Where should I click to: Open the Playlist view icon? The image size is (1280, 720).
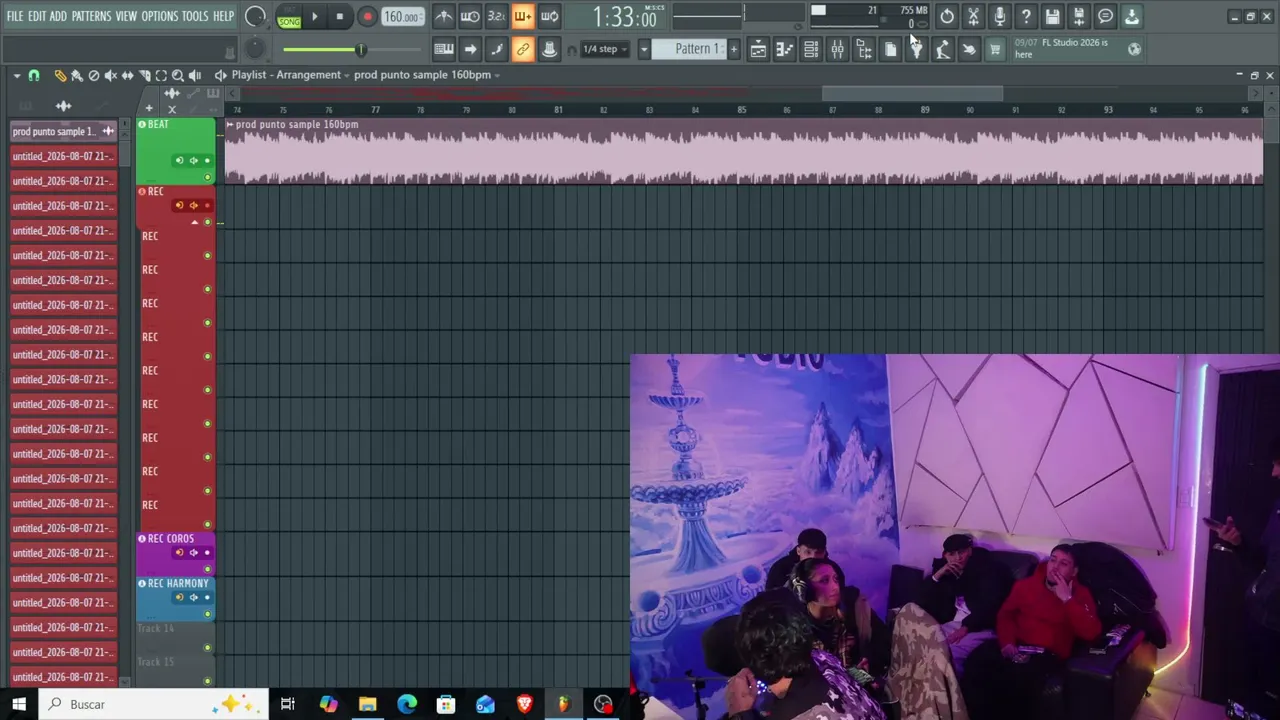[758, 49]
